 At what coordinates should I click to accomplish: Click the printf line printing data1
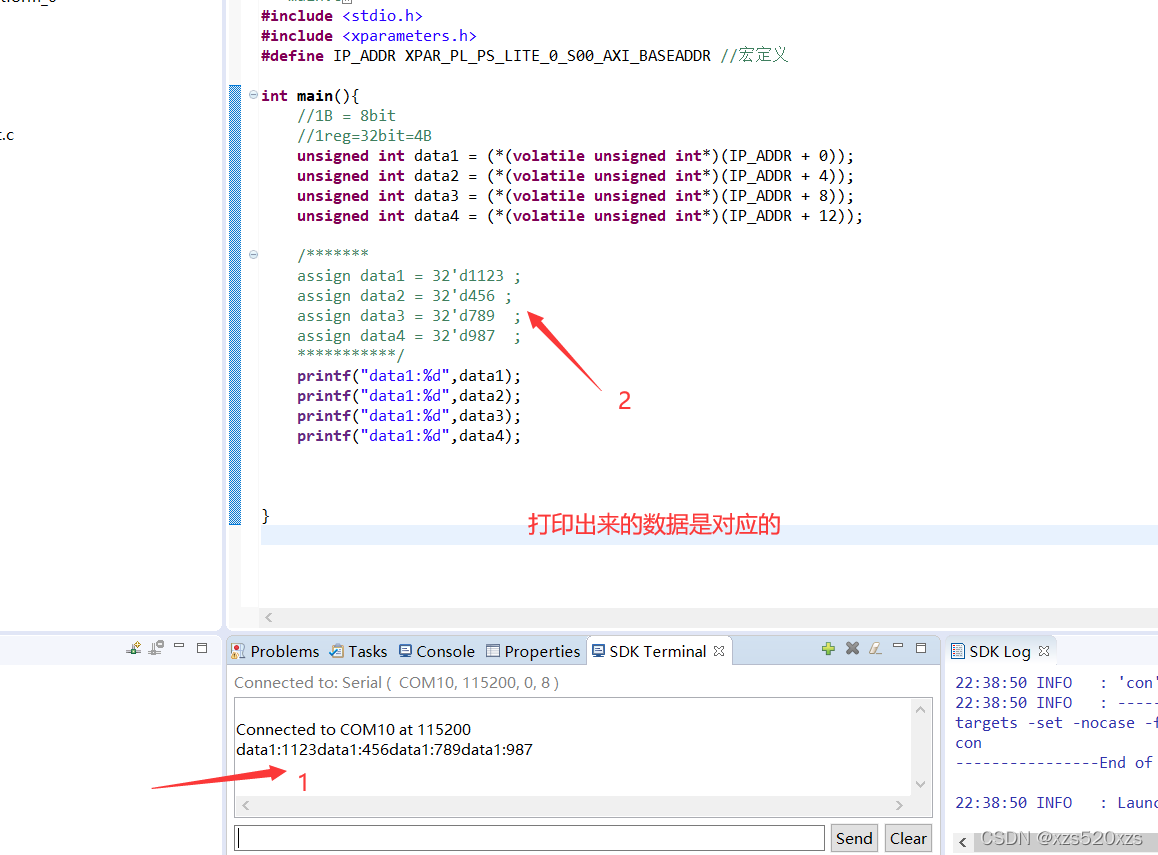click(x=409, y=376)
